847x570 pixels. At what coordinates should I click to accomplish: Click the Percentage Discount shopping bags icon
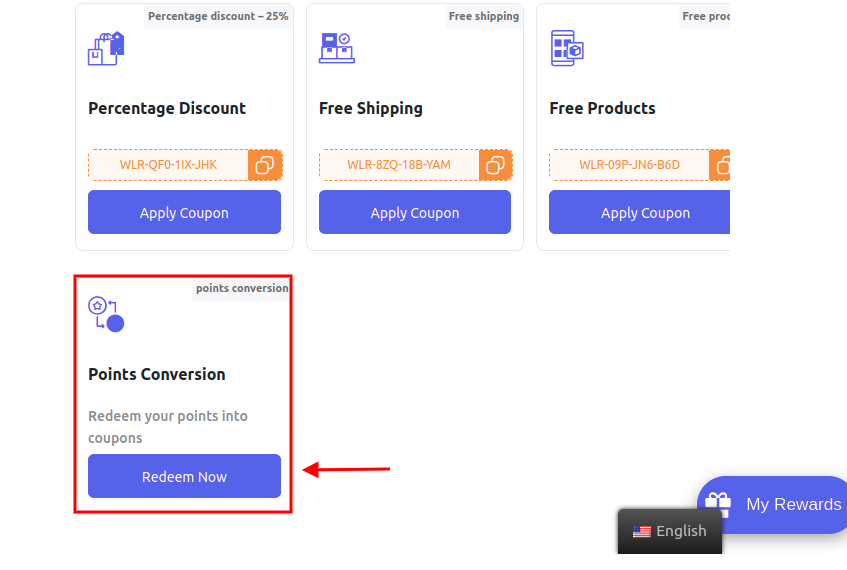[106, 48]
